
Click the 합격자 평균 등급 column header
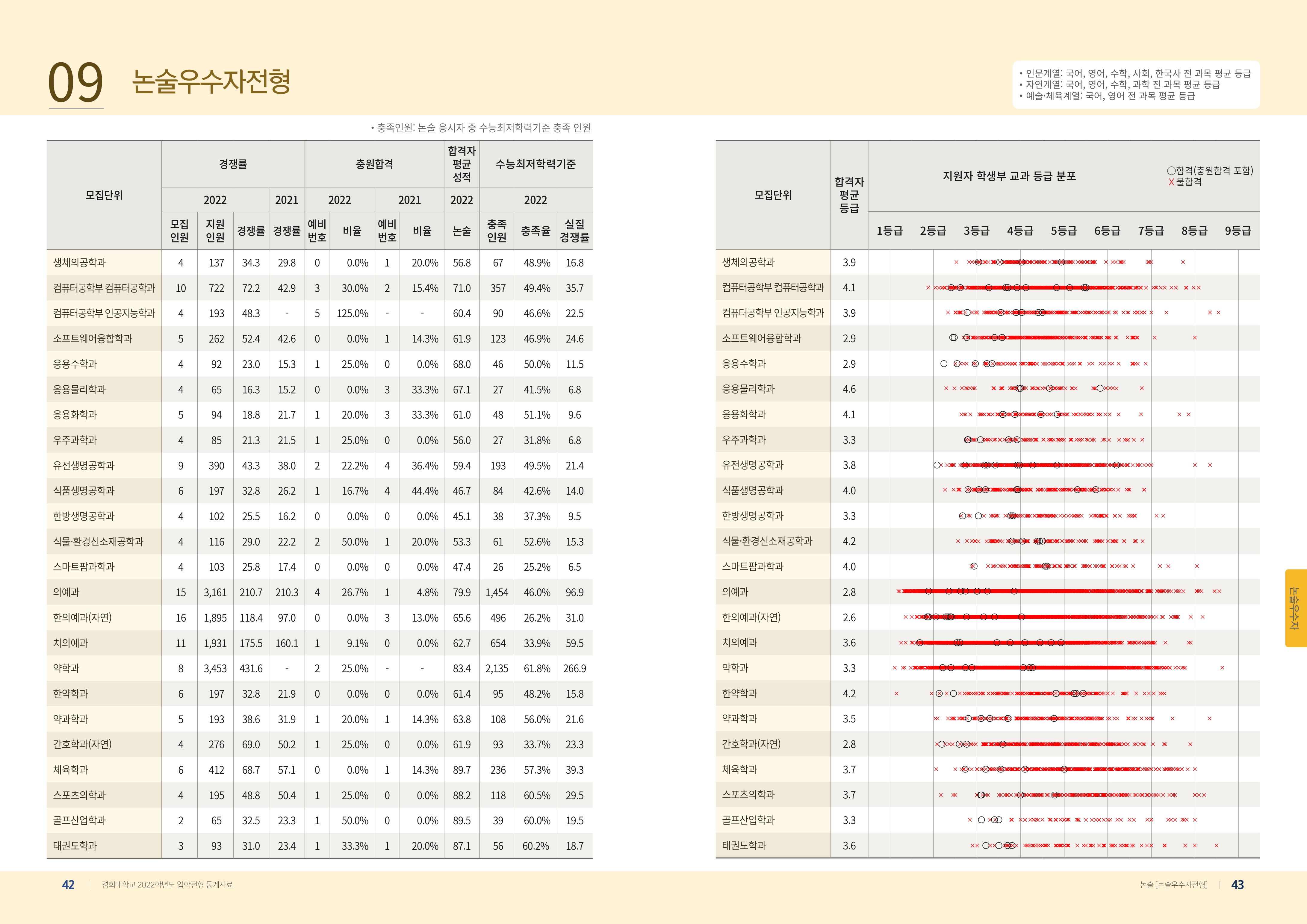click(x=849, y=195)
